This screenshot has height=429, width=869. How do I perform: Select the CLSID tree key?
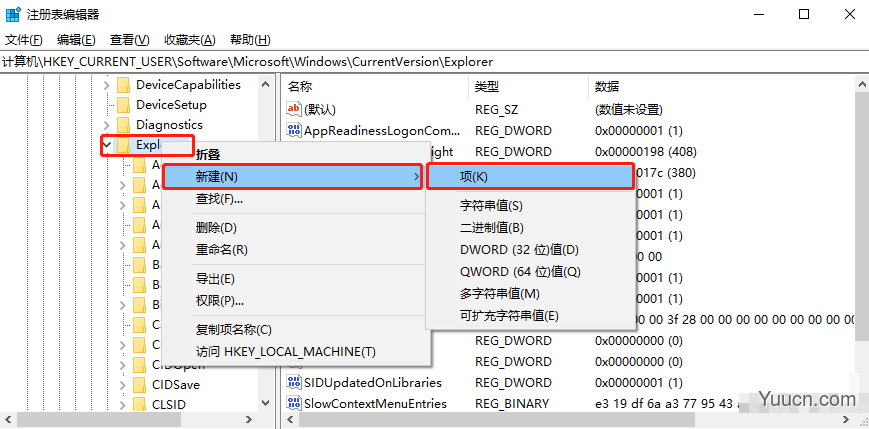[169, 404]
